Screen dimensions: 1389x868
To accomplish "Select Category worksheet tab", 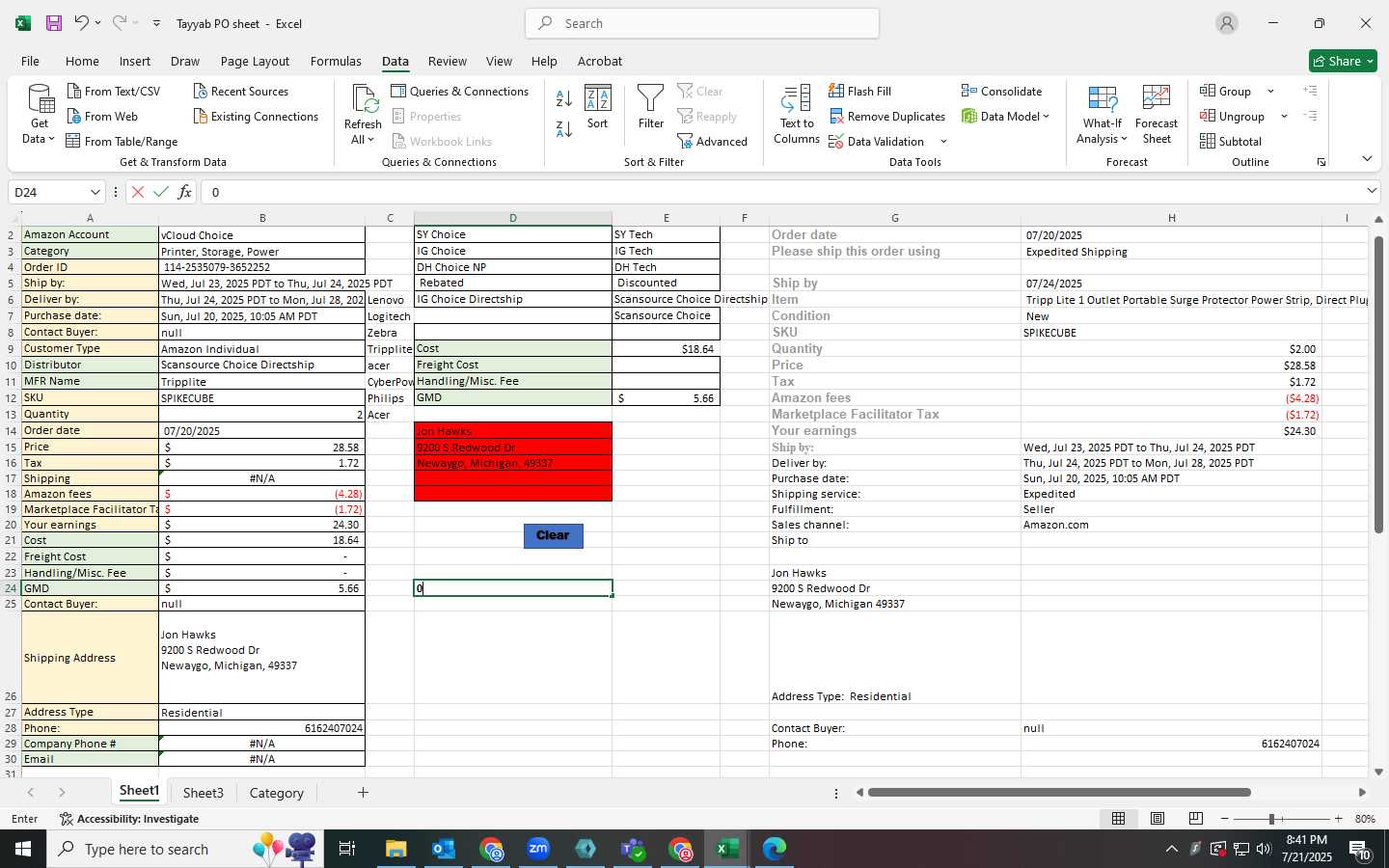I will click(x=276, y=793).
